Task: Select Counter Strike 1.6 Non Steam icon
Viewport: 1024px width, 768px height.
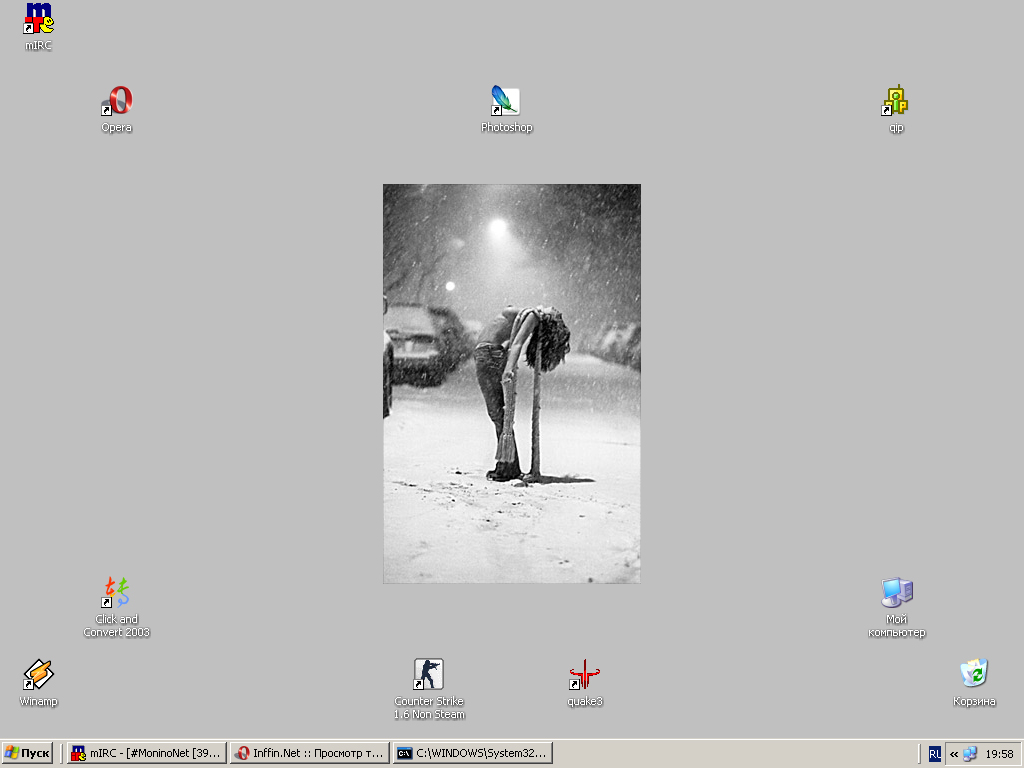Action: click(x=429, y=676)
